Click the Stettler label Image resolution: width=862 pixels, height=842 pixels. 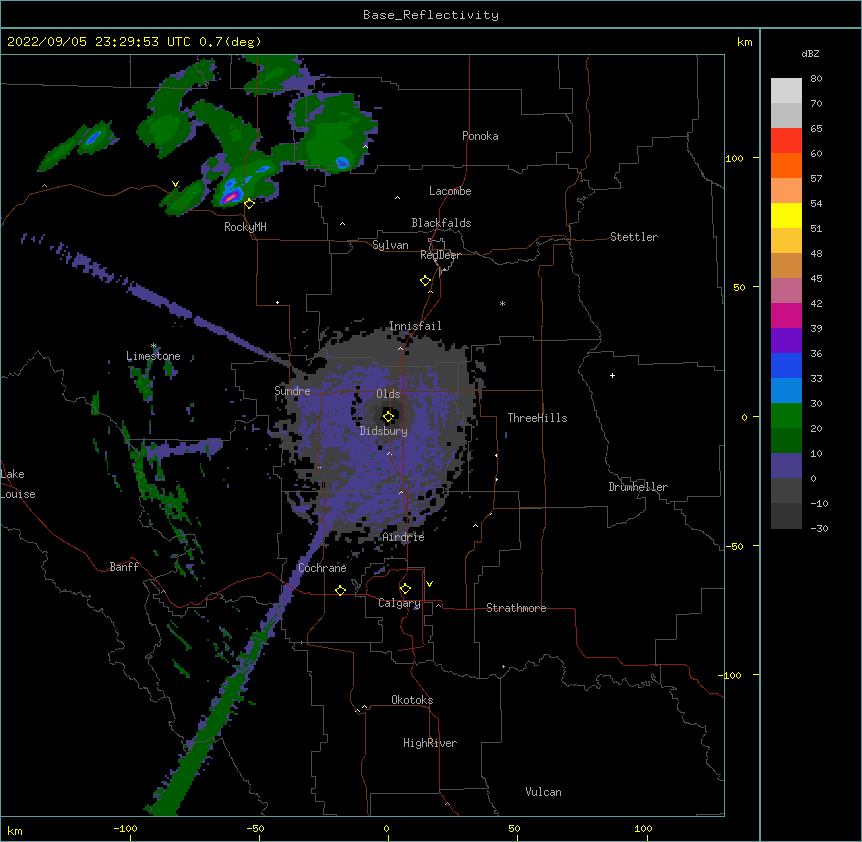pyautogui.click(x=633, y=237)
